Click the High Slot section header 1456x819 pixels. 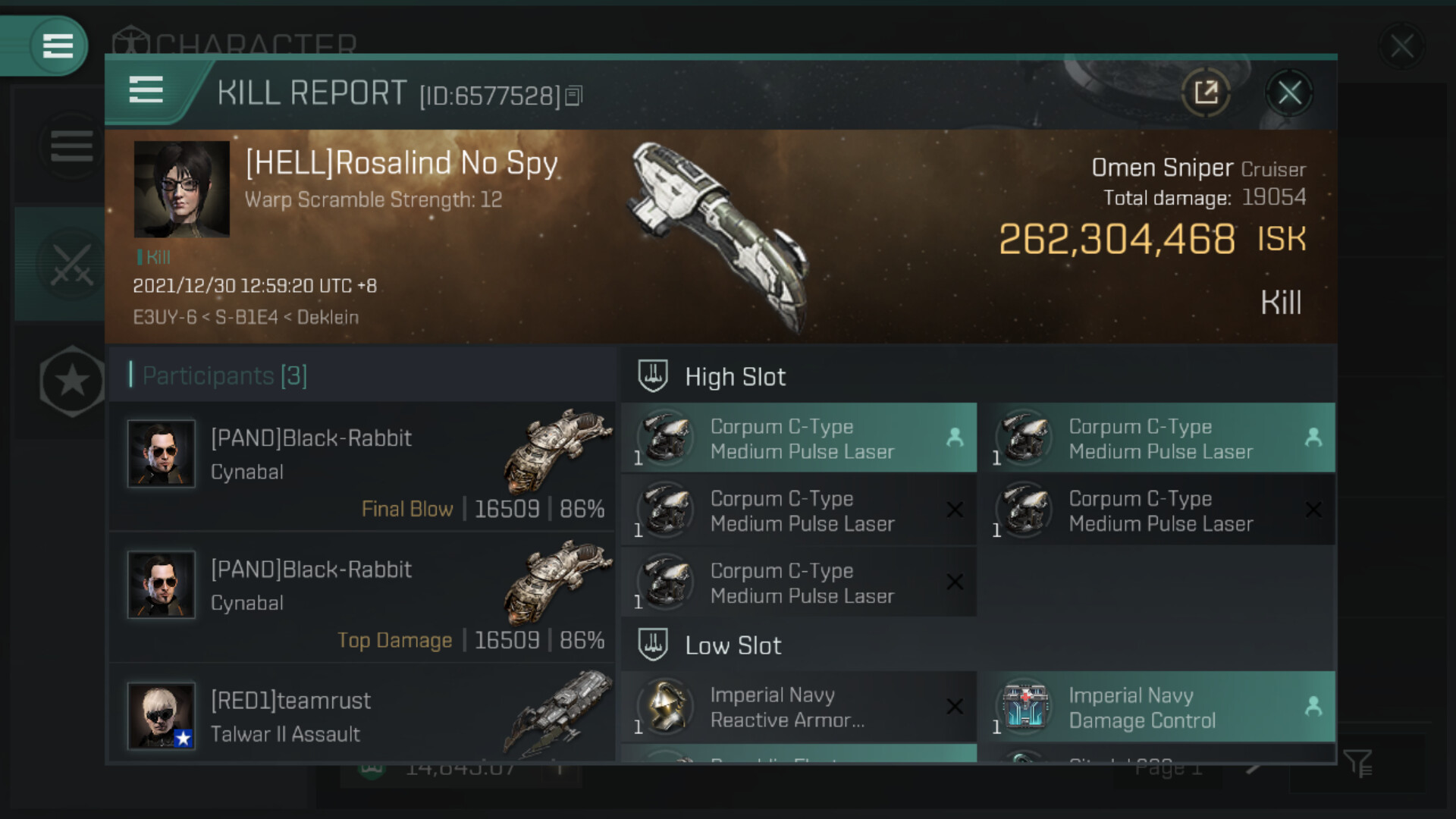click(x=734, y=377)
